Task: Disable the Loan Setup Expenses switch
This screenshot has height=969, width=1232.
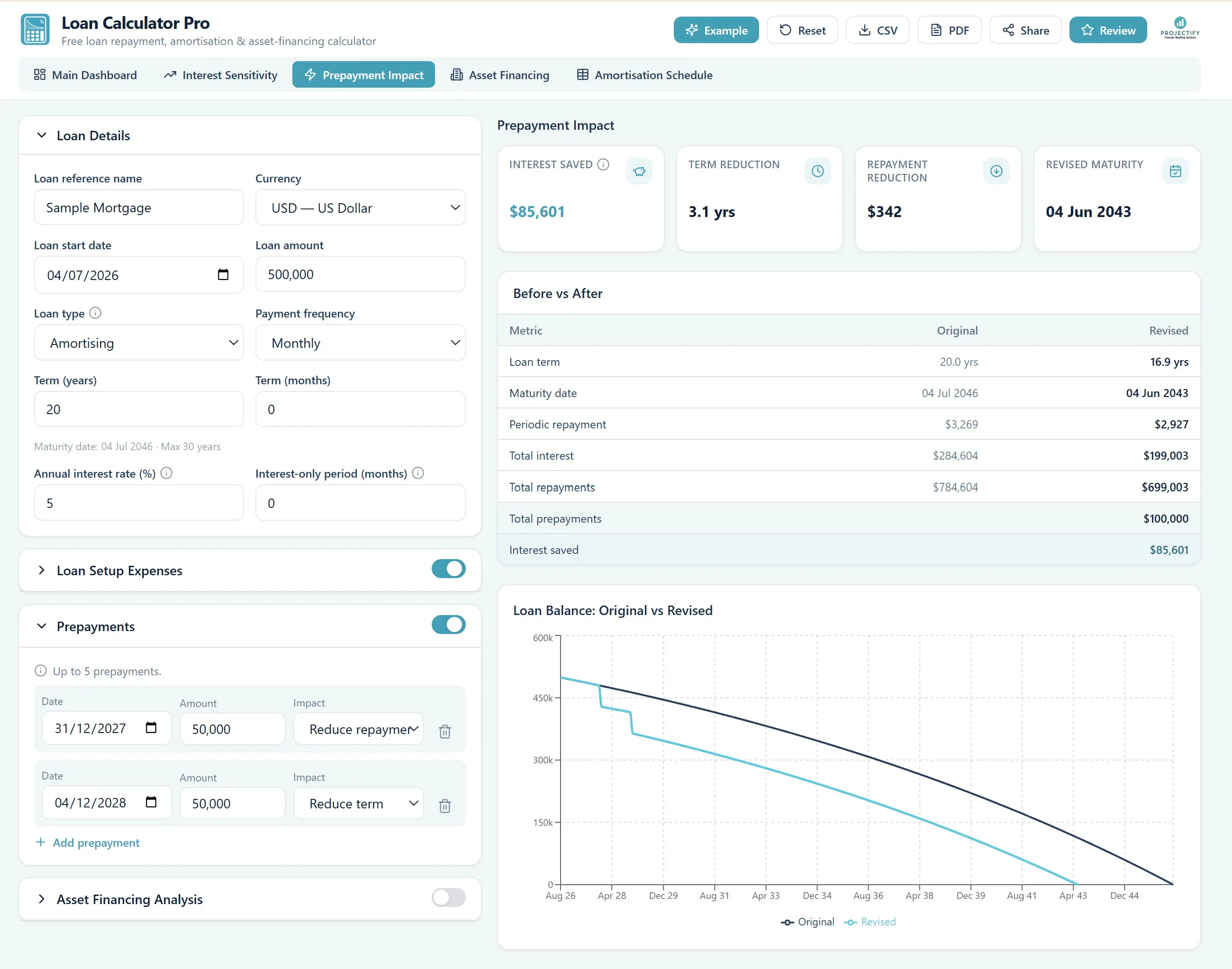Action: click(448, 569)
